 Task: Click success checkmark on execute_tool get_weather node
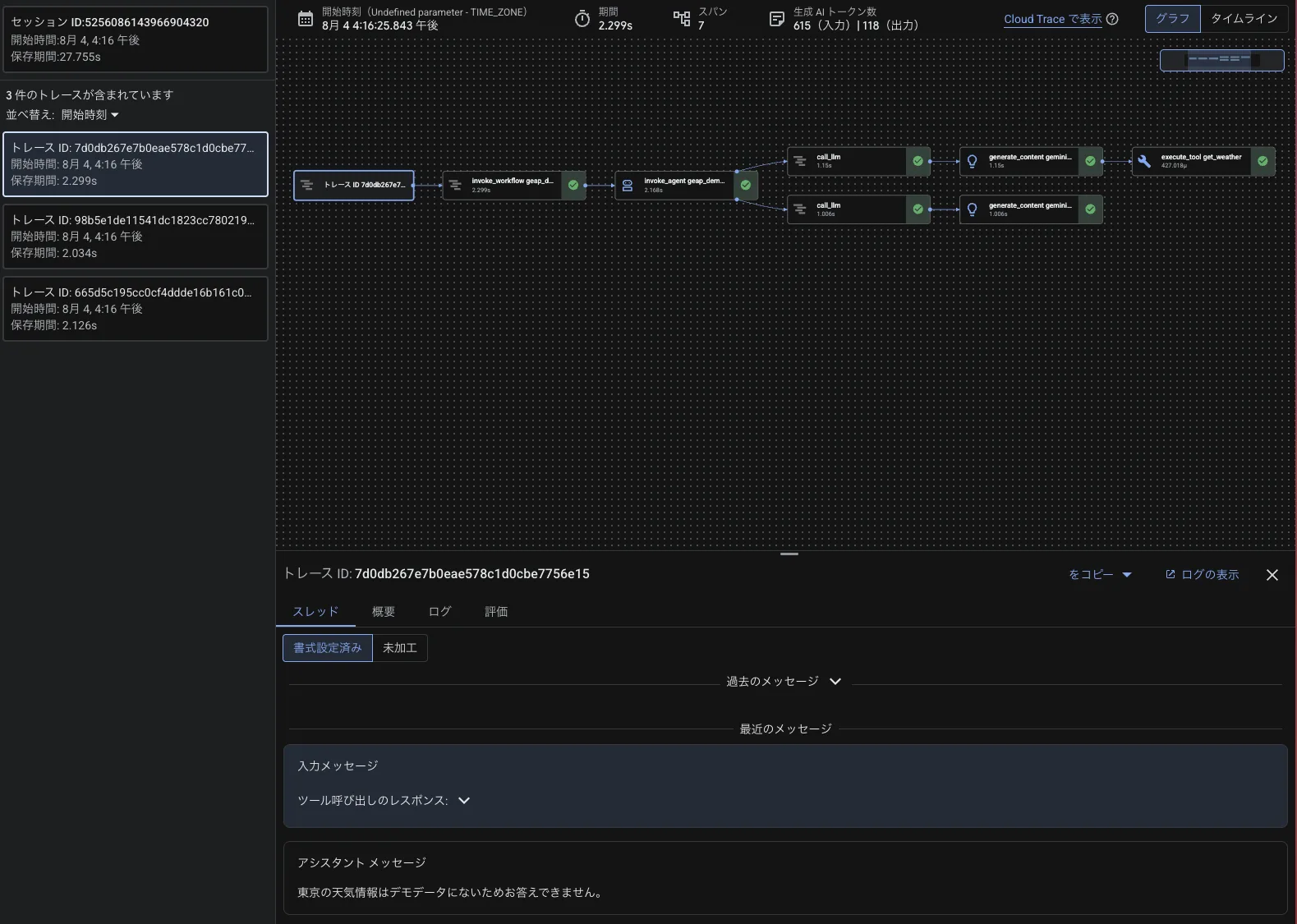[x=1263, y=161]
